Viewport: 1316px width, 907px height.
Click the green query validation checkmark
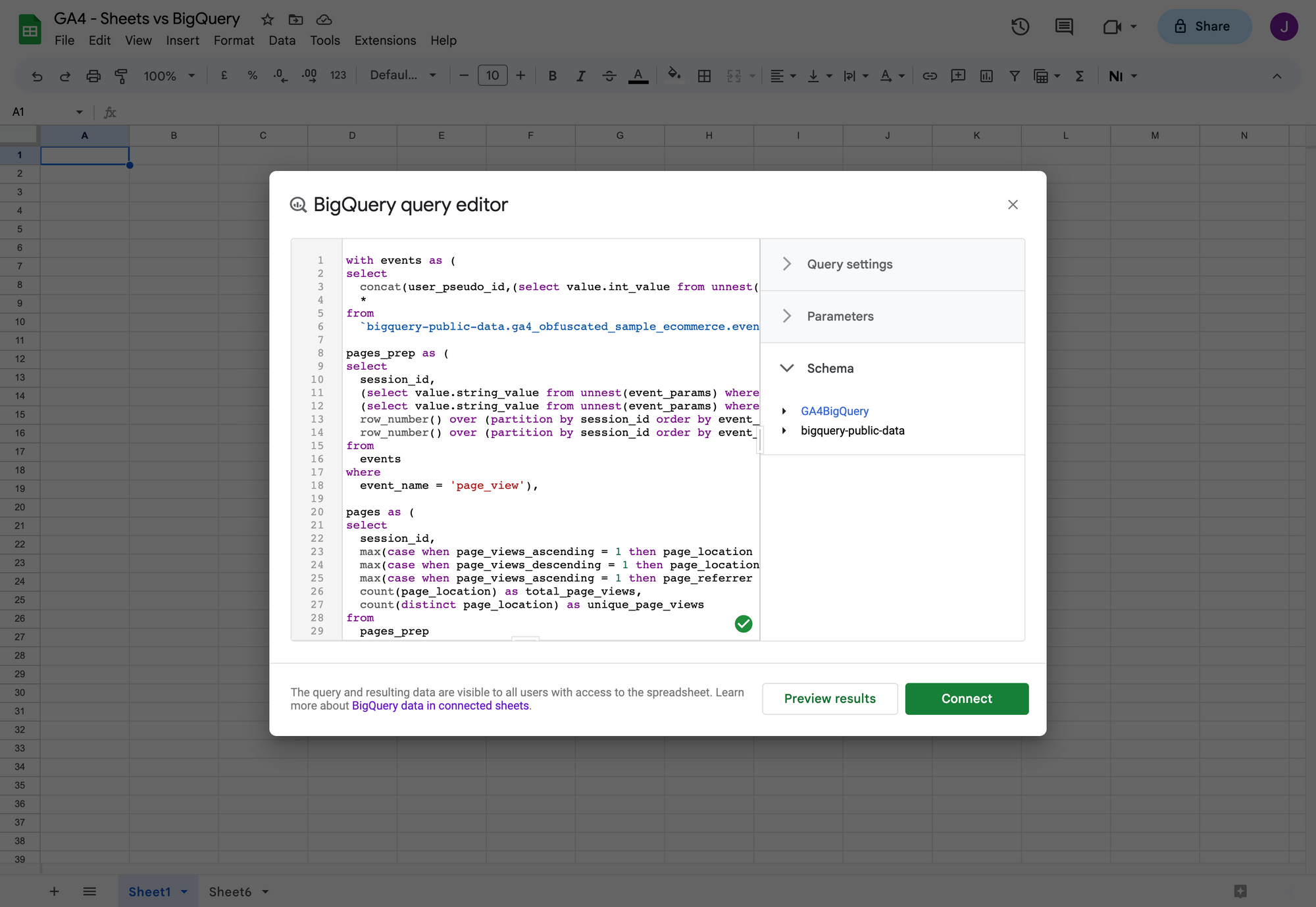[744, 624]
